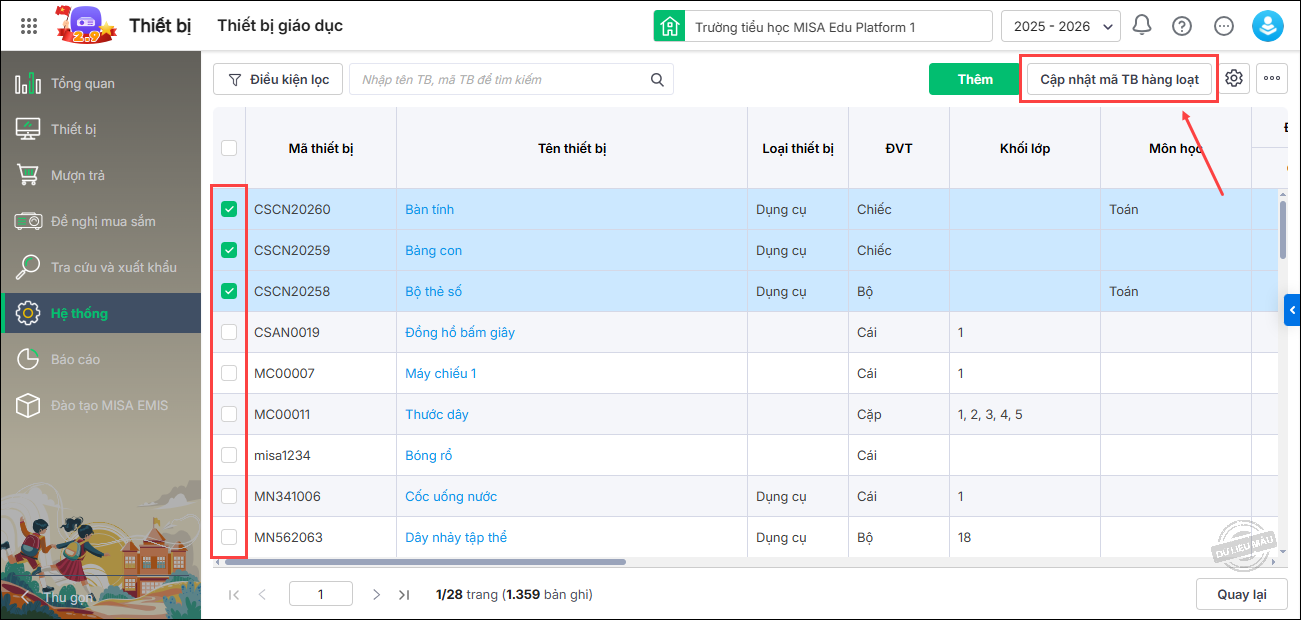Open the notifications bell
Image resolution: width=1301 pixels, height=620 pixels.
coord(1141,26)
